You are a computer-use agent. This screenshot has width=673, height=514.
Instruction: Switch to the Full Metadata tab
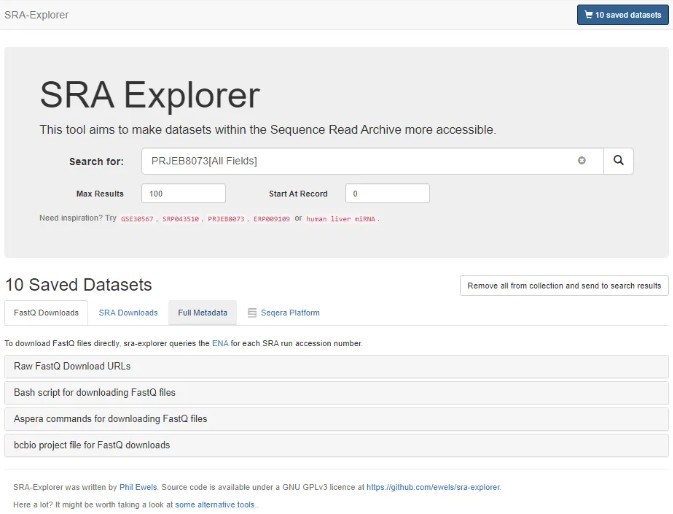point(202,313)
